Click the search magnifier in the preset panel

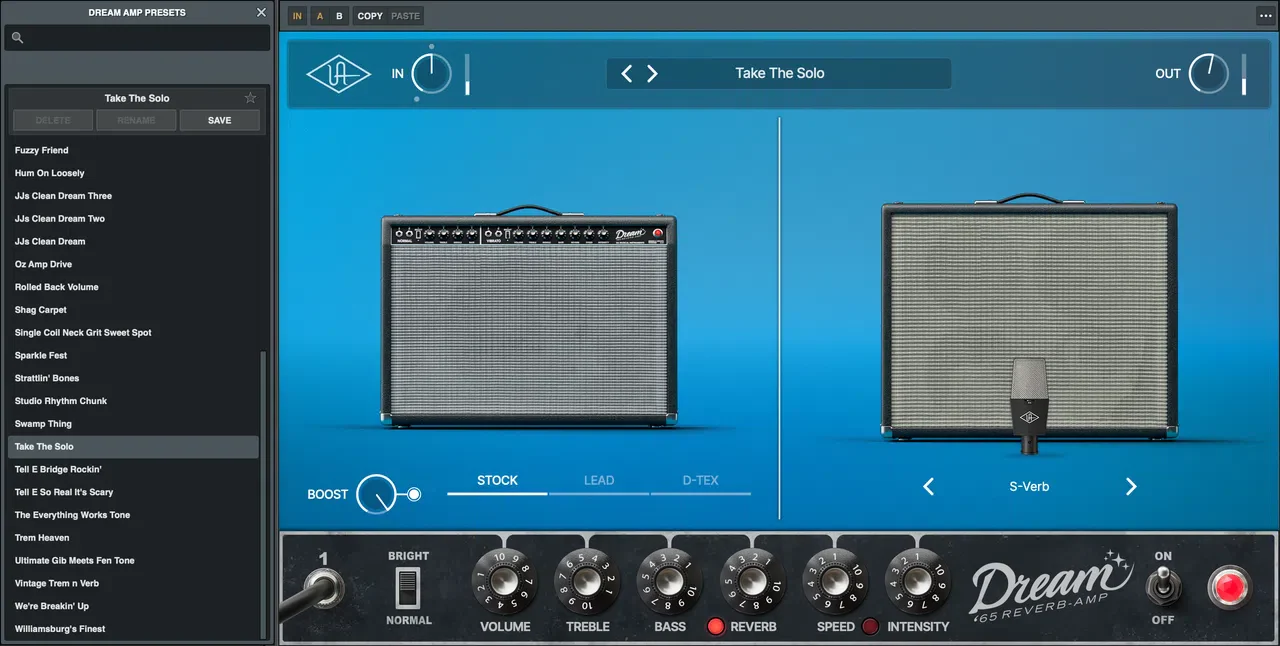pos(16,36)
